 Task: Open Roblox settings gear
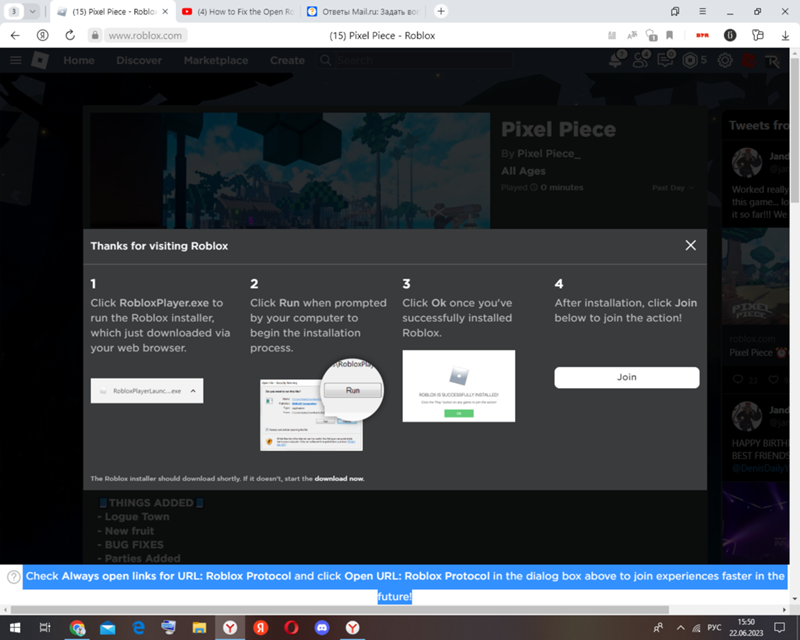pyautogui.click(x=724, y=60)
